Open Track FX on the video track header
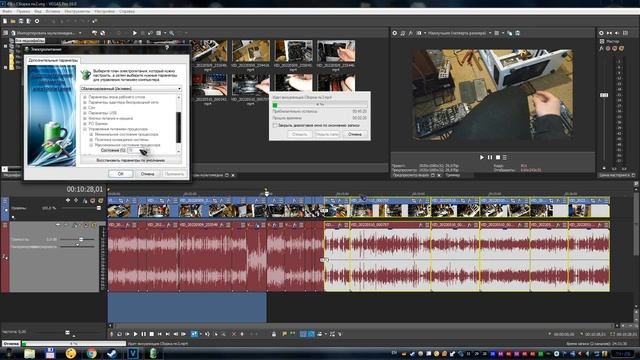This screenshot has width=640, height=360. (x=84, y=200)
